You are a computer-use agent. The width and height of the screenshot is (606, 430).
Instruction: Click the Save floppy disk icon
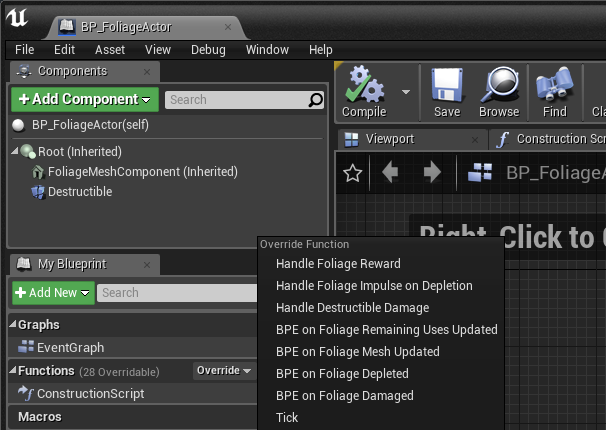pos(447,85)
